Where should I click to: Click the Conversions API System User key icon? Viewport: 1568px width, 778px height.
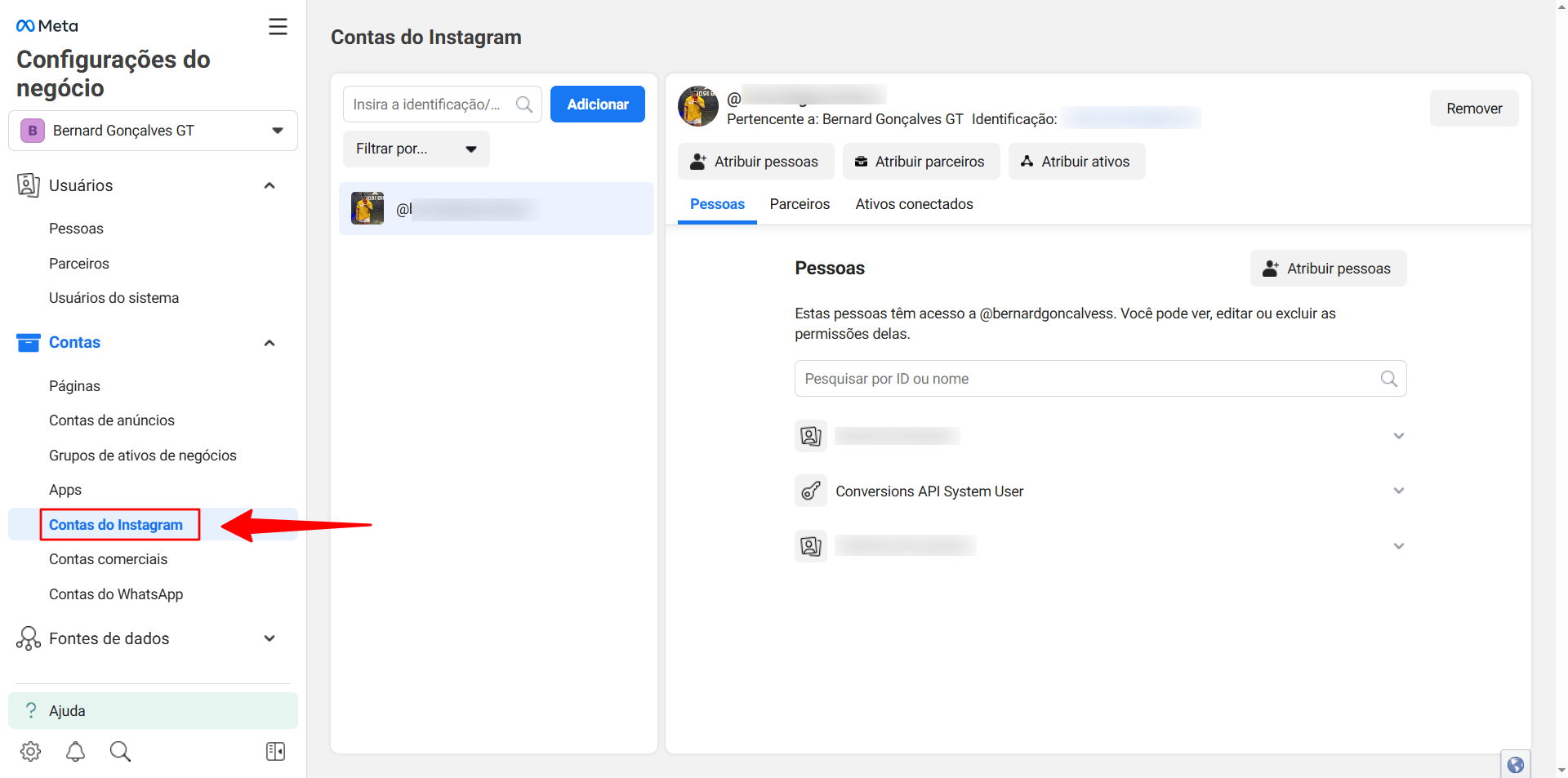coord(811,491)
